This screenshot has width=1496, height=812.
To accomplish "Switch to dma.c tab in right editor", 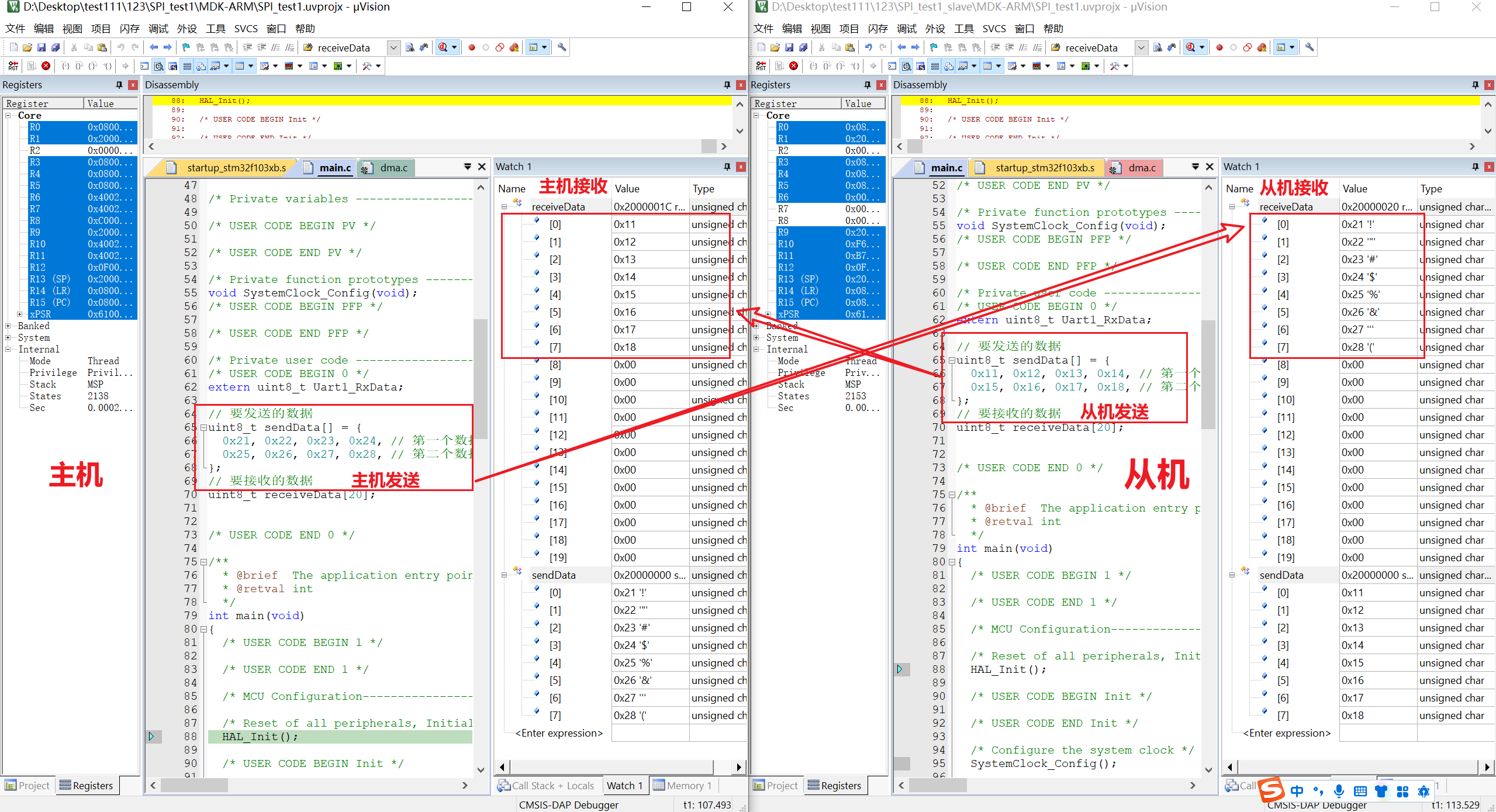I will coord(1134,168).
